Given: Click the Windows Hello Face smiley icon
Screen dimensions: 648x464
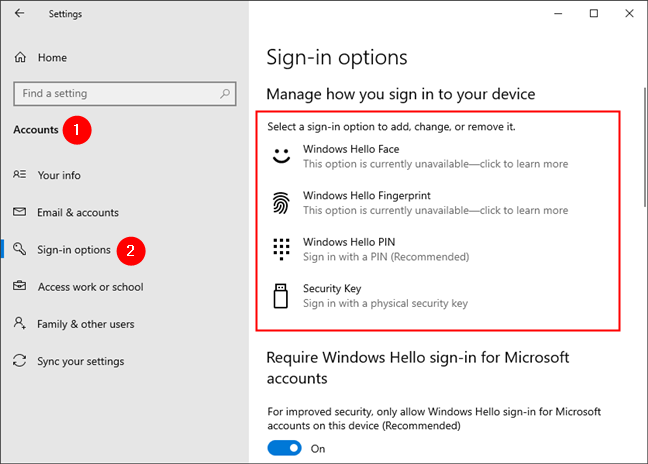Looking at the screenshot, I should (x=280, y=156).
